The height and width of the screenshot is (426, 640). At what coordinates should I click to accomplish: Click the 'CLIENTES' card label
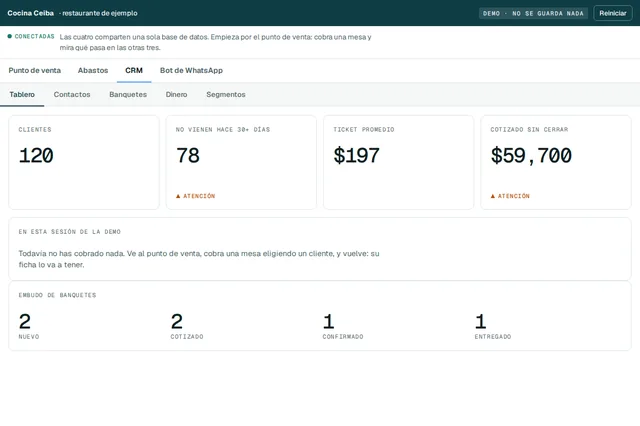click(x=35, y=129)
